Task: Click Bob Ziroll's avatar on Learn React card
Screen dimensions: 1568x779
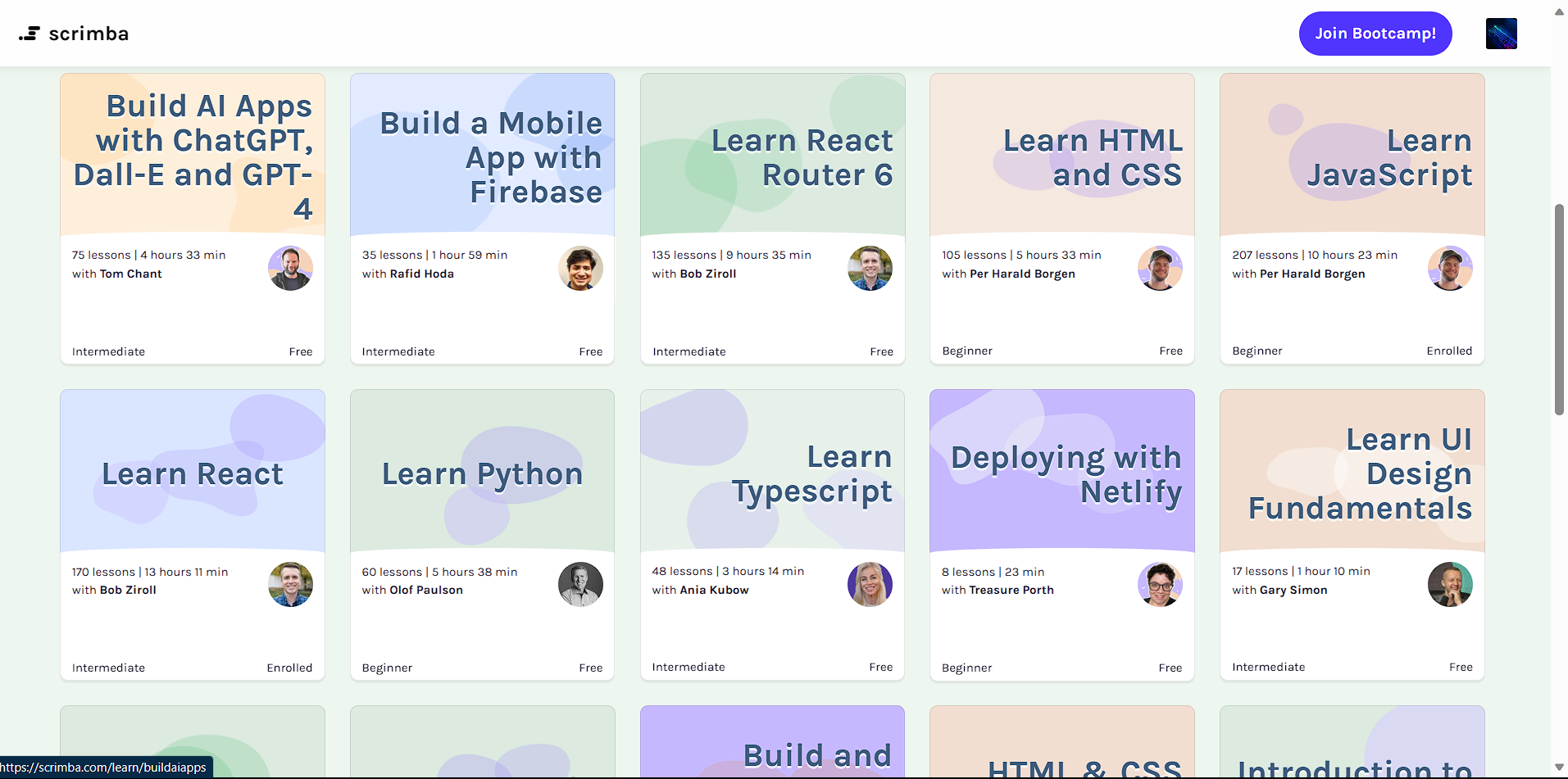Action: pos(290,584)
